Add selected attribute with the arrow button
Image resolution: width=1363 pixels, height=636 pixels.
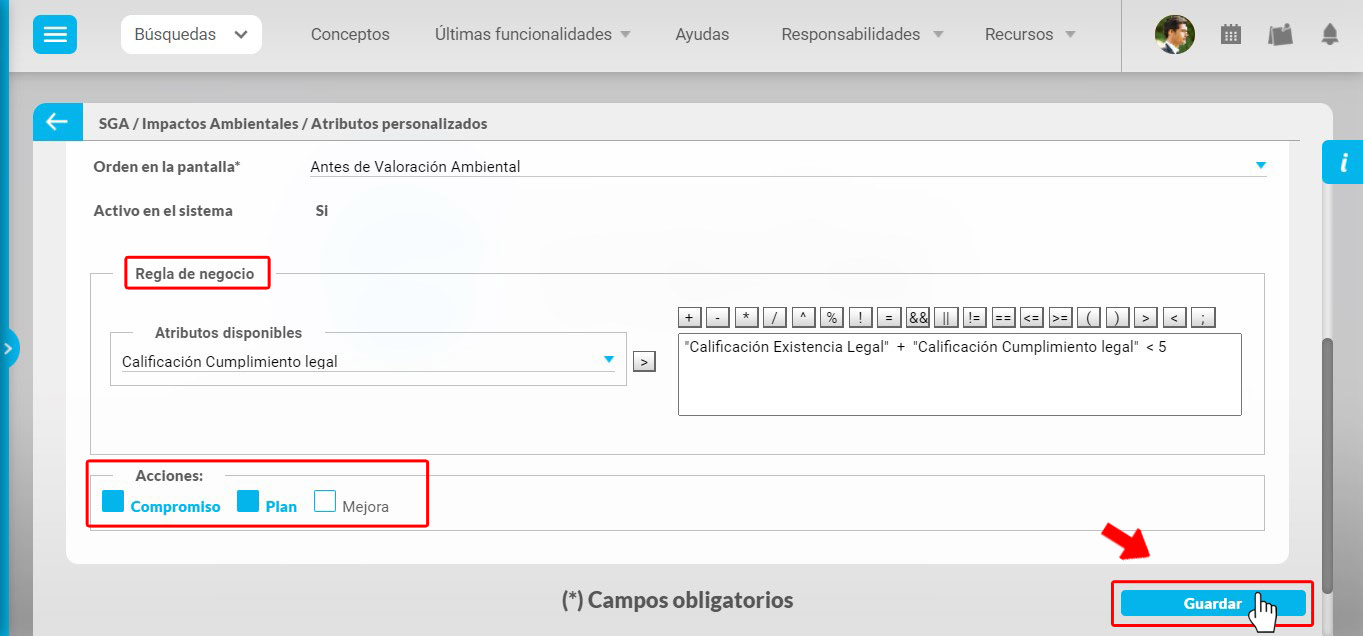pos(645,361)
